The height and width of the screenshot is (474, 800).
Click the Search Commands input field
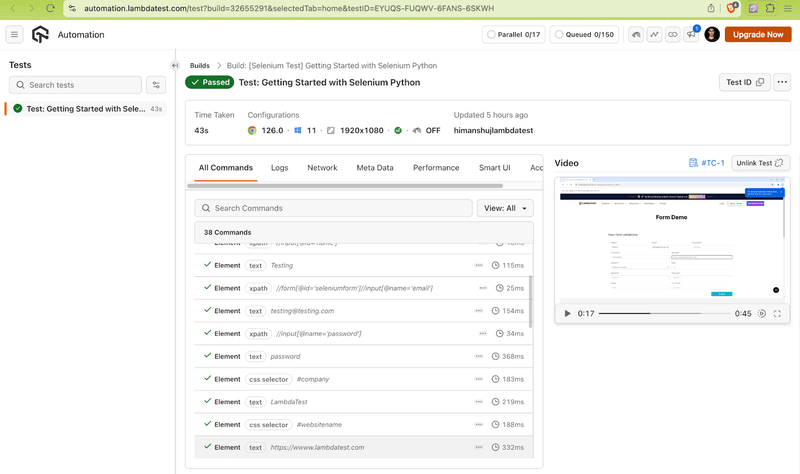(x=334, y=208)
